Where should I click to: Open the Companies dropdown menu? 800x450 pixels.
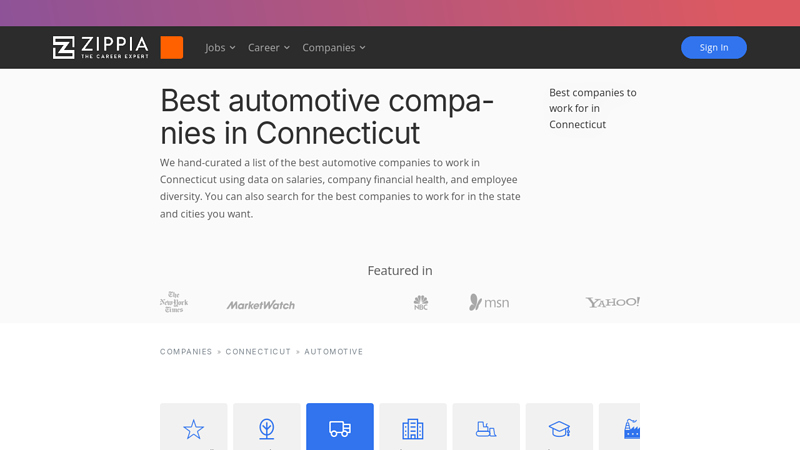pos(334,47)
